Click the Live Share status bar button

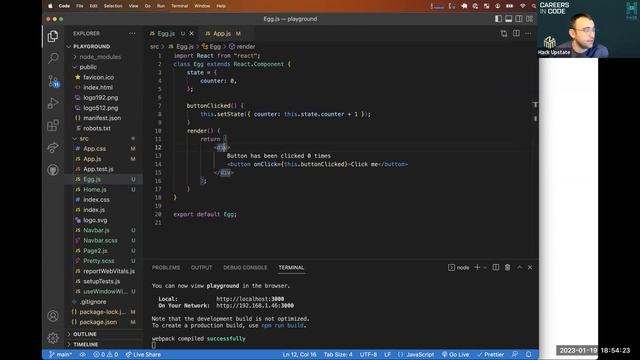[x=143, y=354]
